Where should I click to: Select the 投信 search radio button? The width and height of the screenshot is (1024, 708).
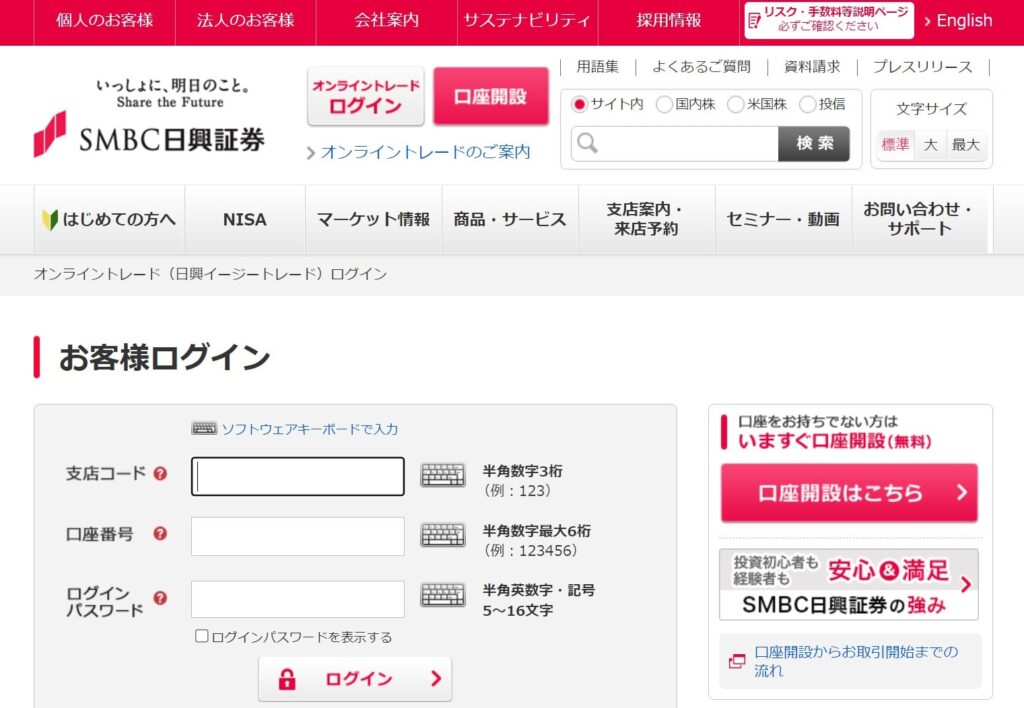pos(807,105)
